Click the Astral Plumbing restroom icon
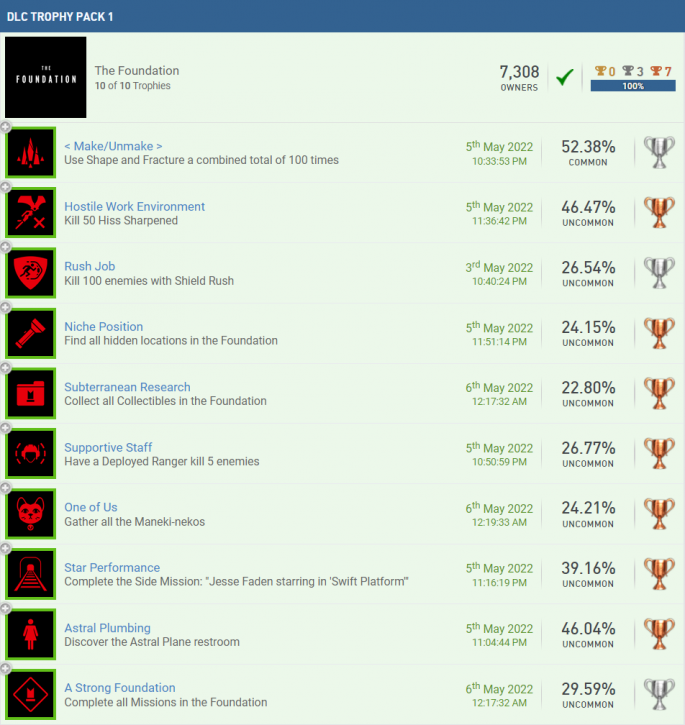The image size is (685, 725). pos(31,634)
